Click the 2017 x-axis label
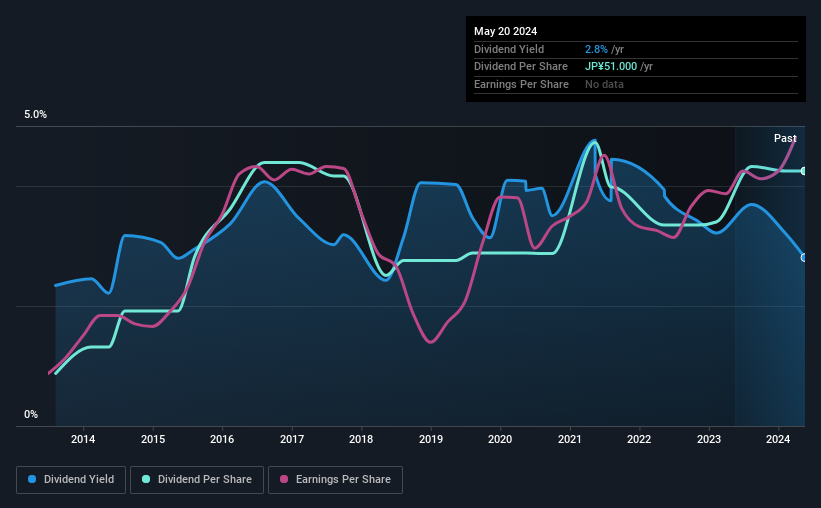 [292, 439]
